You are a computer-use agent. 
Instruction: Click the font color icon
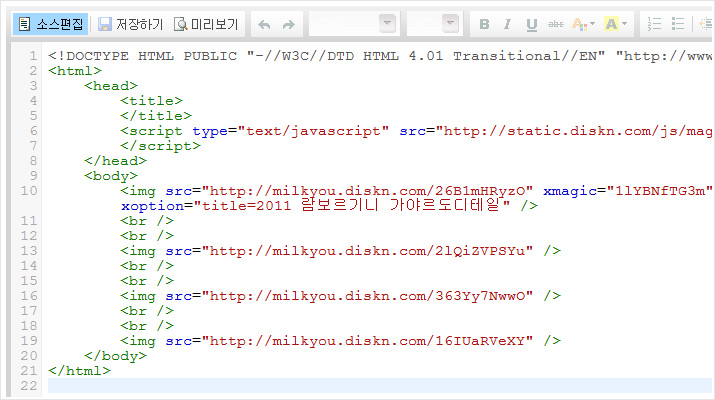(x=579, y=24)
